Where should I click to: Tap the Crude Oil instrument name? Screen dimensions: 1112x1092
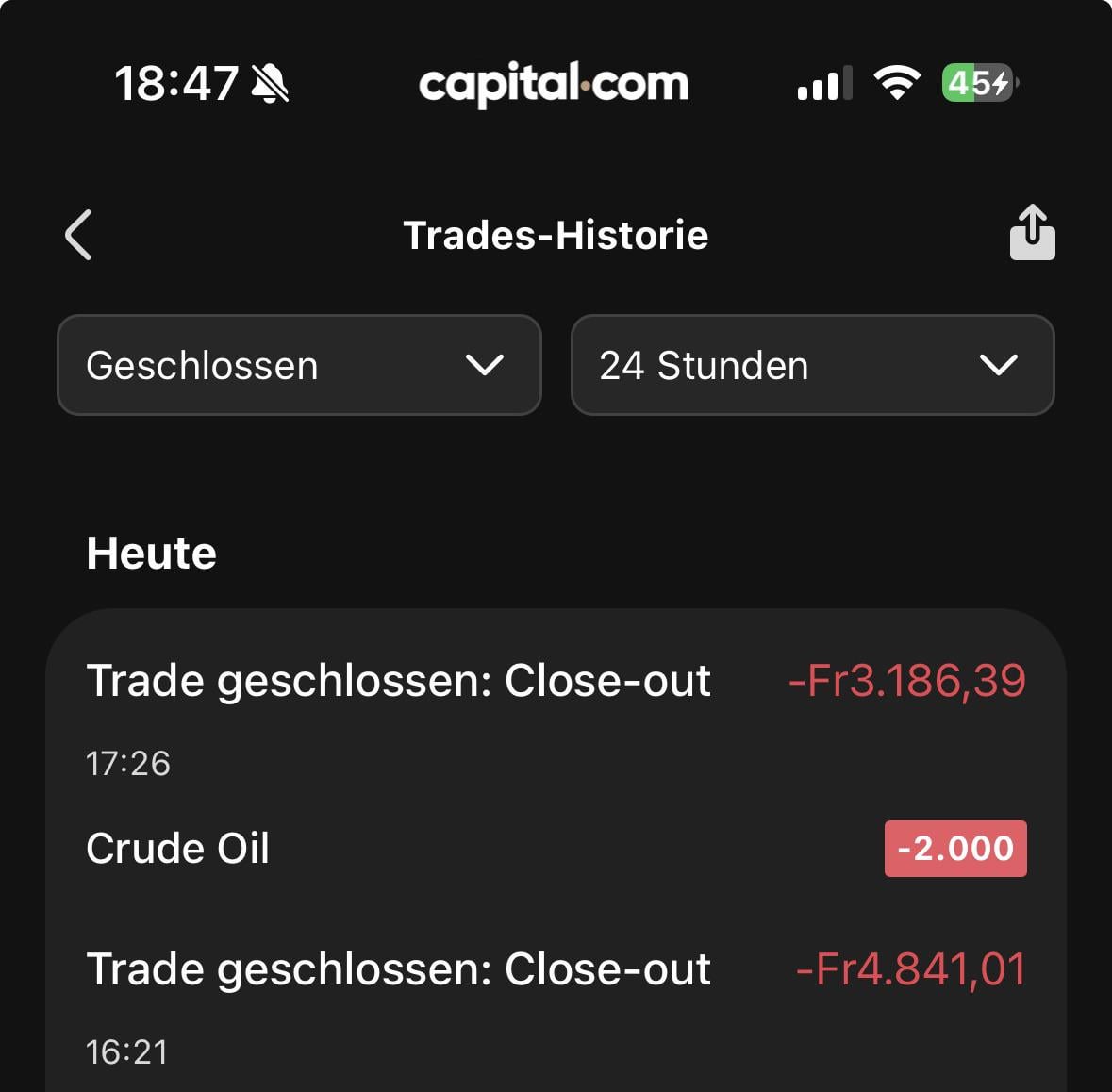point(177,849)
